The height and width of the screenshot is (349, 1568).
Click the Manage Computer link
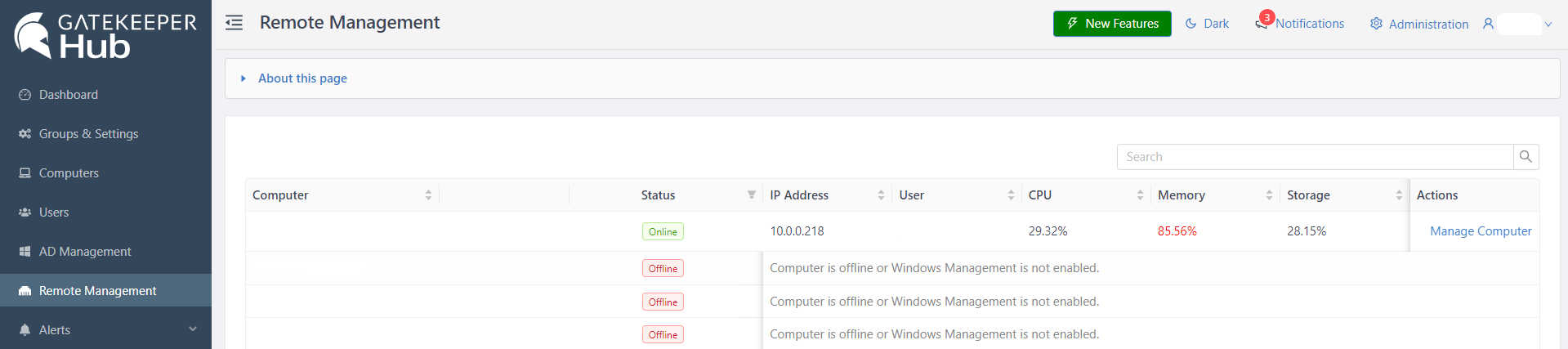[1480, 231]
